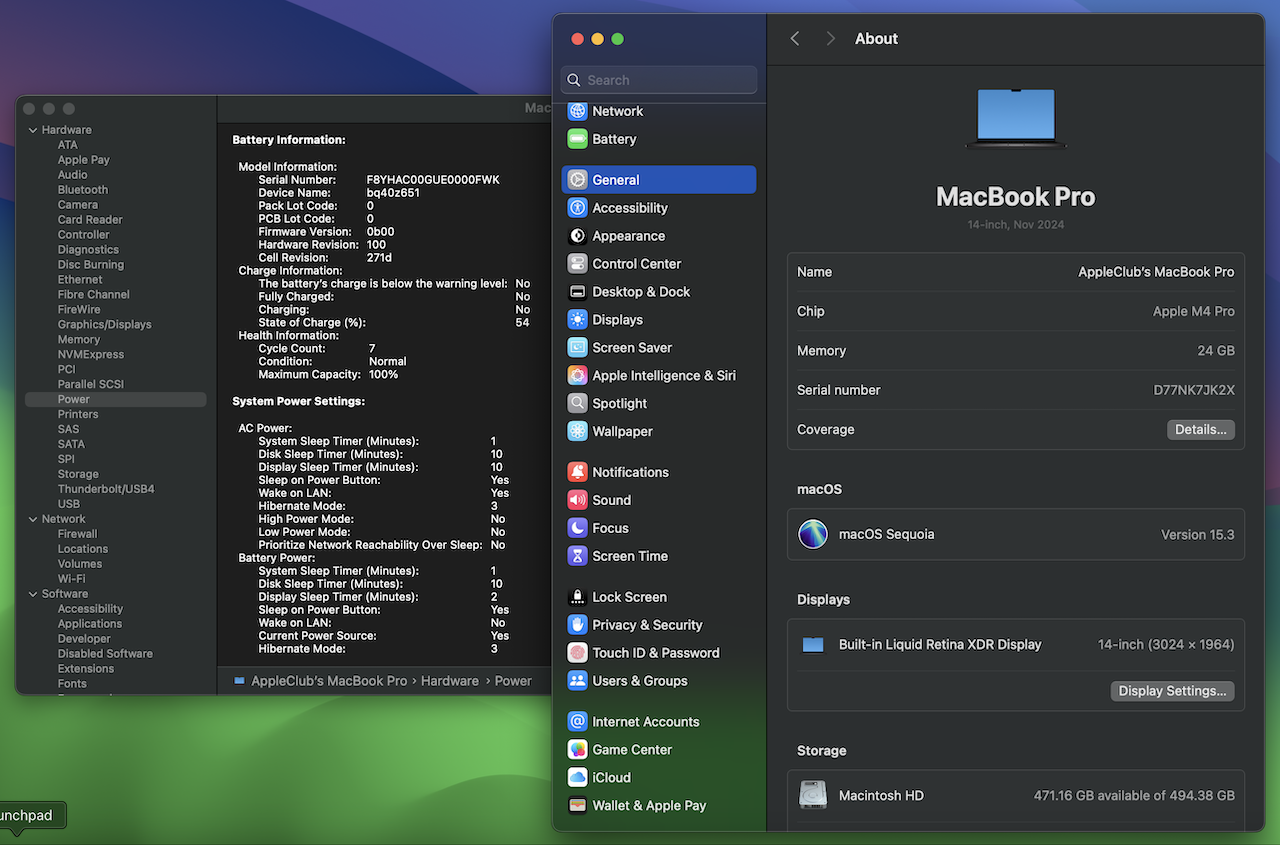Select Card Reader in System Information
1280x845 pixels.
point(90,220)
